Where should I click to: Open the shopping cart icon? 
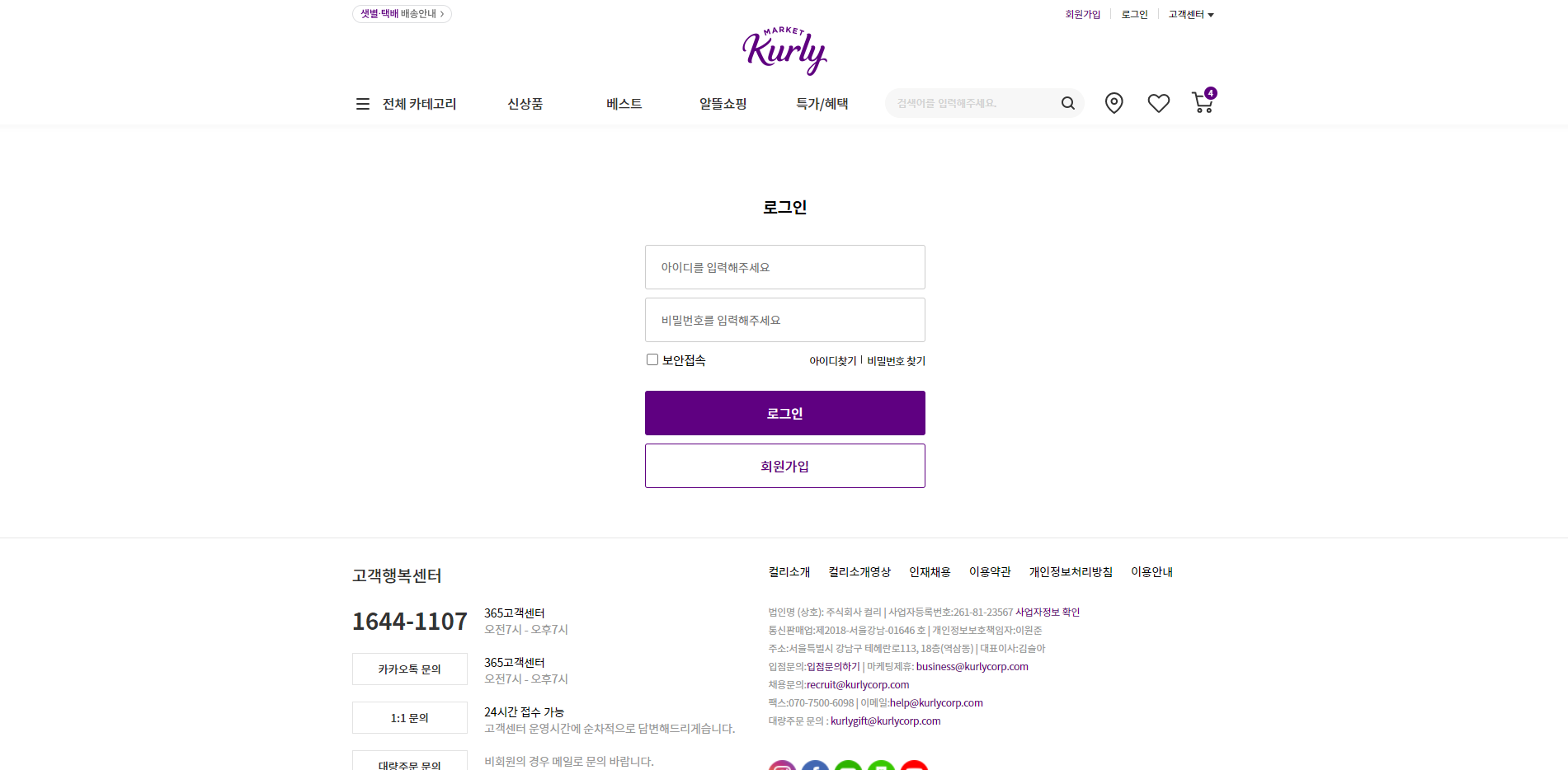click(x=1202, y=103)
